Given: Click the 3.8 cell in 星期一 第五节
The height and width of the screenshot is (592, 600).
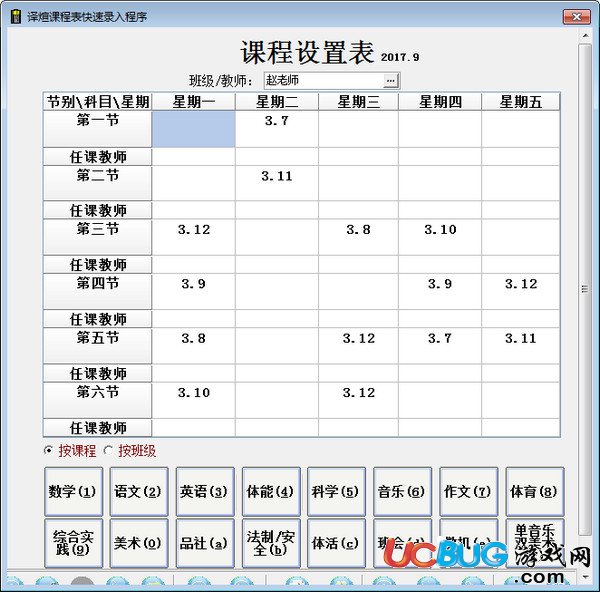Looking at the screenshot, I should 194,346.
